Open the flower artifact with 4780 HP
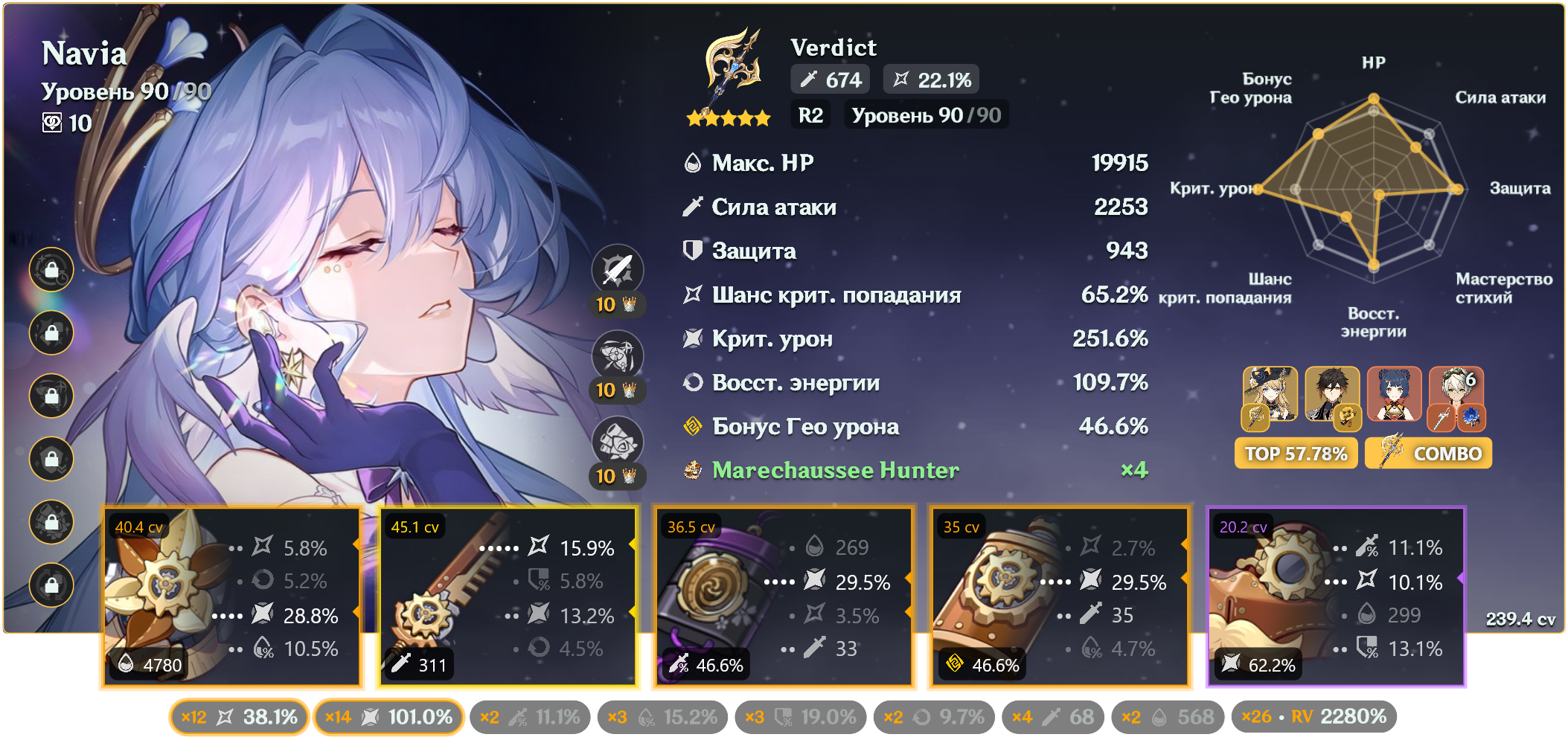The height and width of the screenshot is (740, 1568). [232, 596]
